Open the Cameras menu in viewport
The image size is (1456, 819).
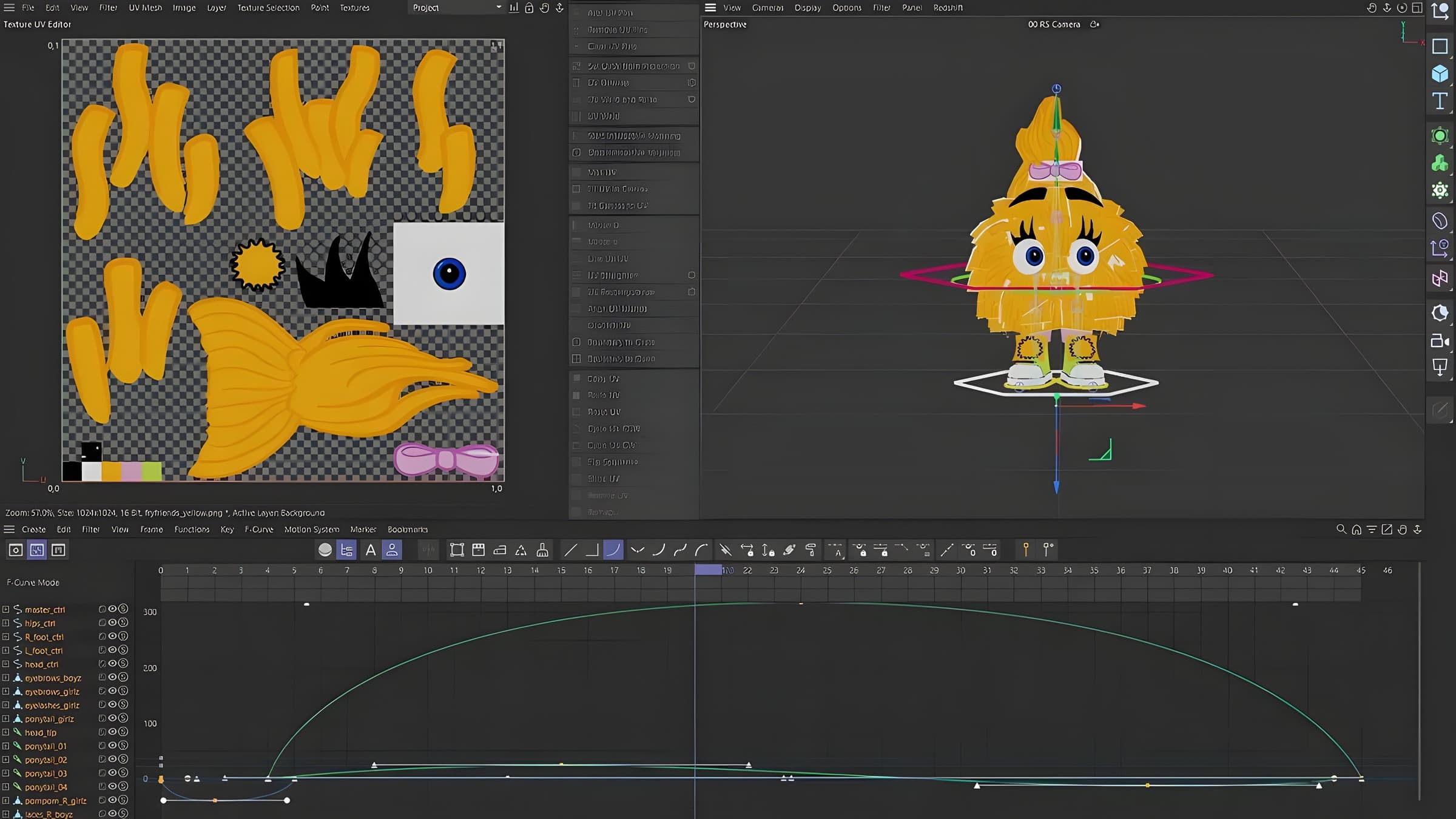[767, 8]
